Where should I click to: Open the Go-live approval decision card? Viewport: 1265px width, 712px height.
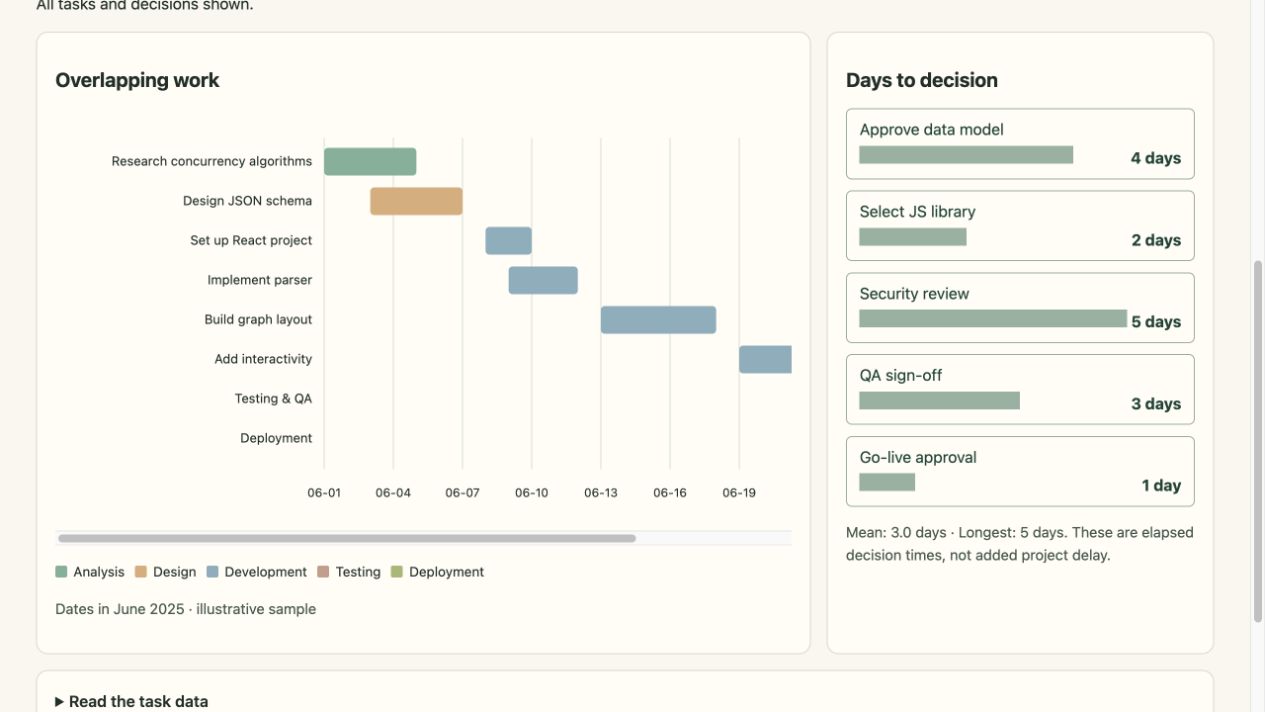pyautogui.click(x=1020, y=472)
